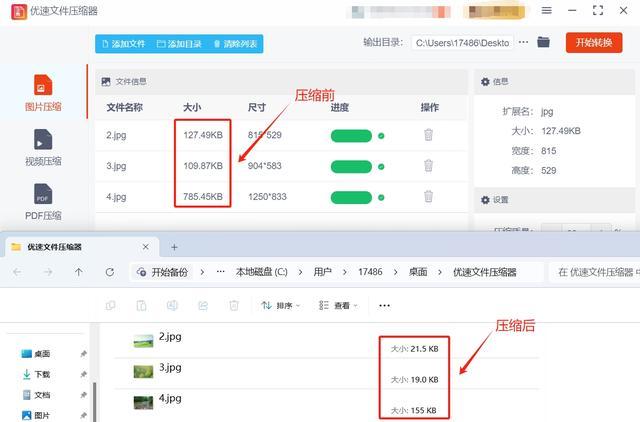Click the 本地磁盘 (C:) breadcrumb

click(262, 272)
